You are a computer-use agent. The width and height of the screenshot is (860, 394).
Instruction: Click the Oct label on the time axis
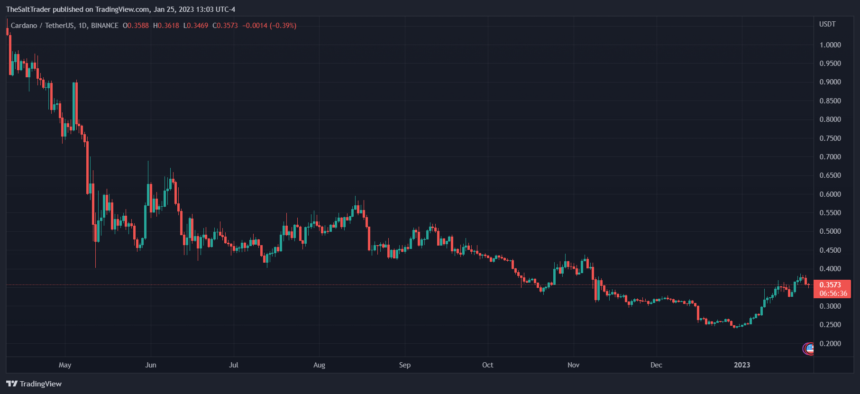[x=488, y=365]
